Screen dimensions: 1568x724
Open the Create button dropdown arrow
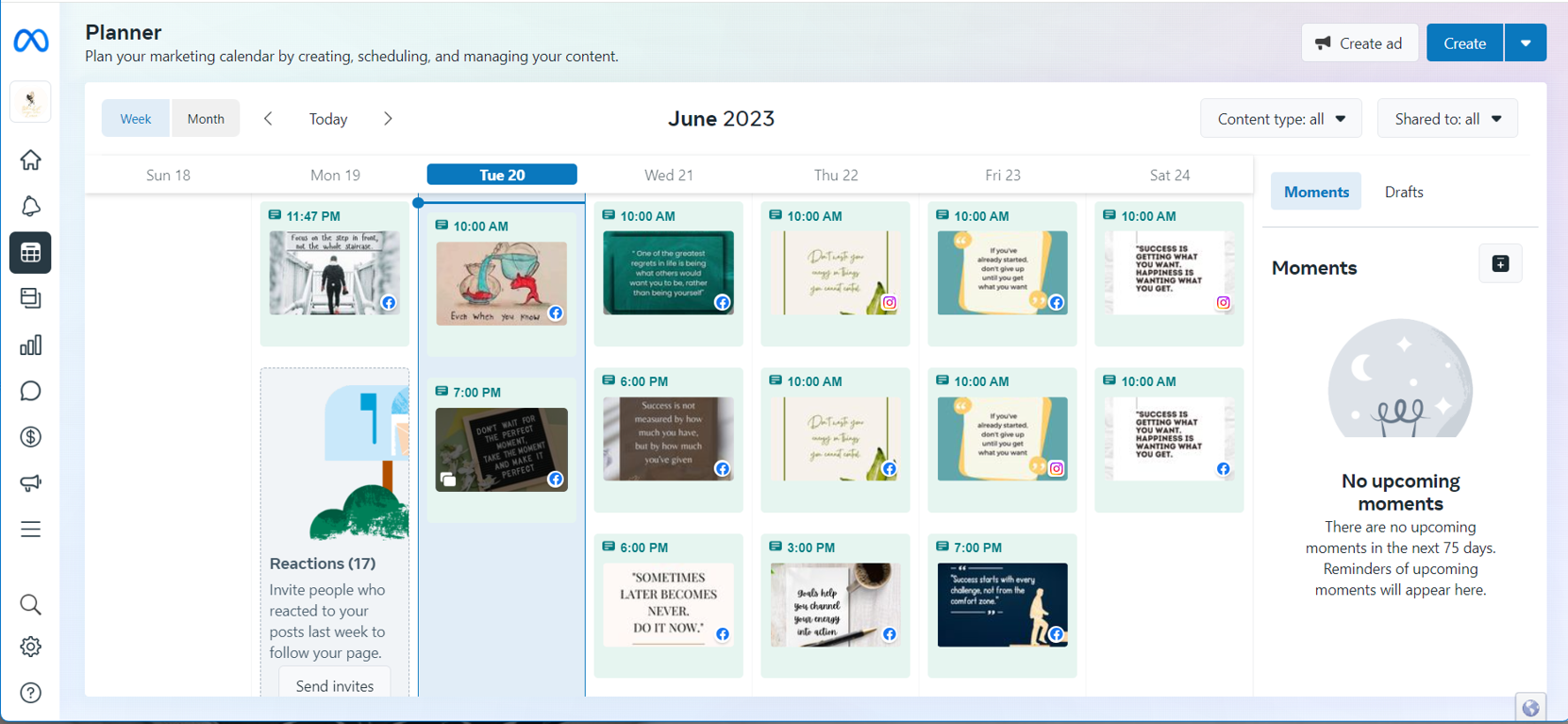coord(1526,43)
